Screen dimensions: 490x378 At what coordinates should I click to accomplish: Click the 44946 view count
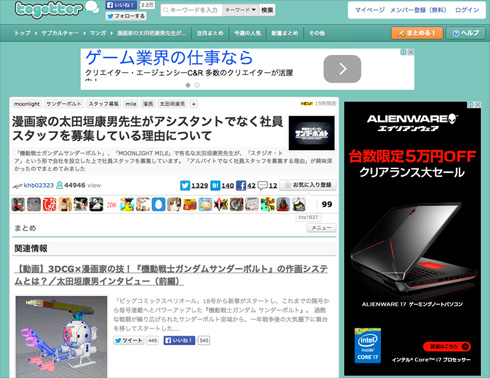pyautogui.click(x=75, y=185)
